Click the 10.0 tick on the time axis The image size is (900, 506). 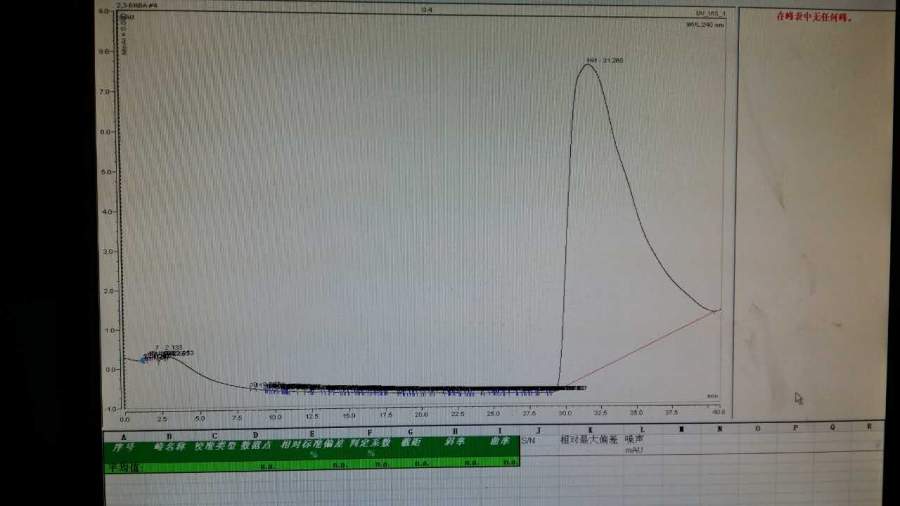[x=275, y=417]
